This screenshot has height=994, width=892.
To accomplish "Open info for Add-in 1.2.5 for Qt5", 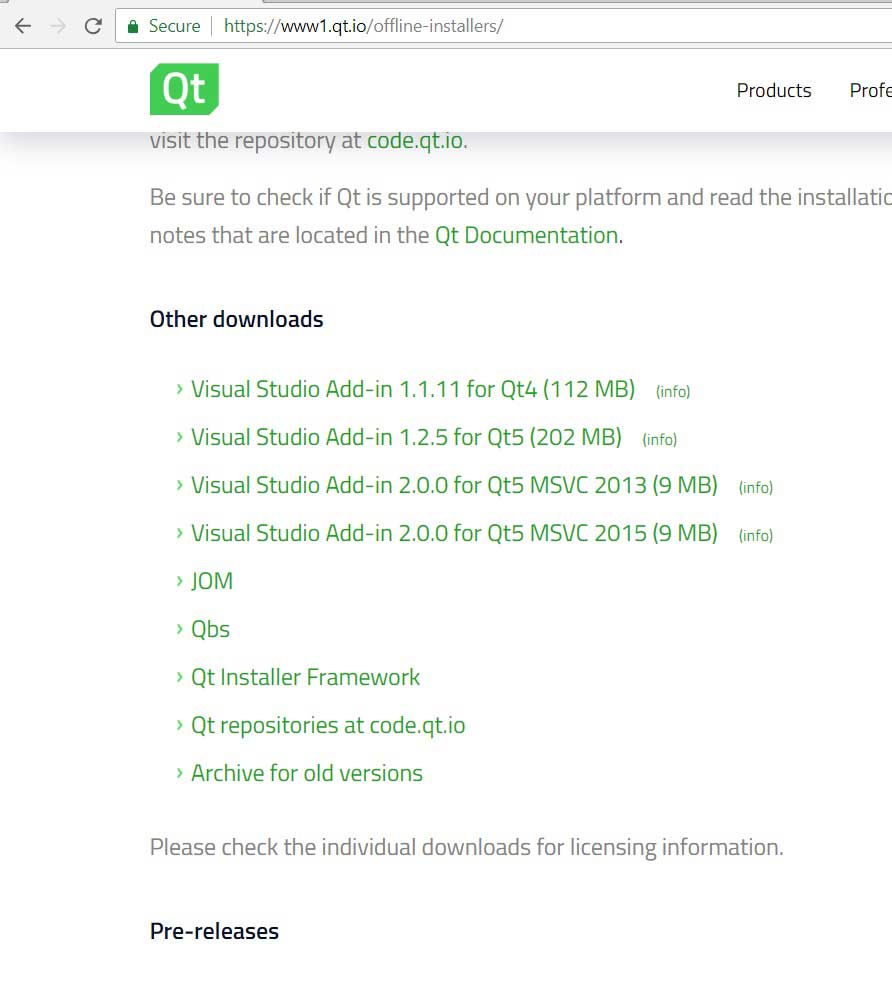I will tap(660, 439).
